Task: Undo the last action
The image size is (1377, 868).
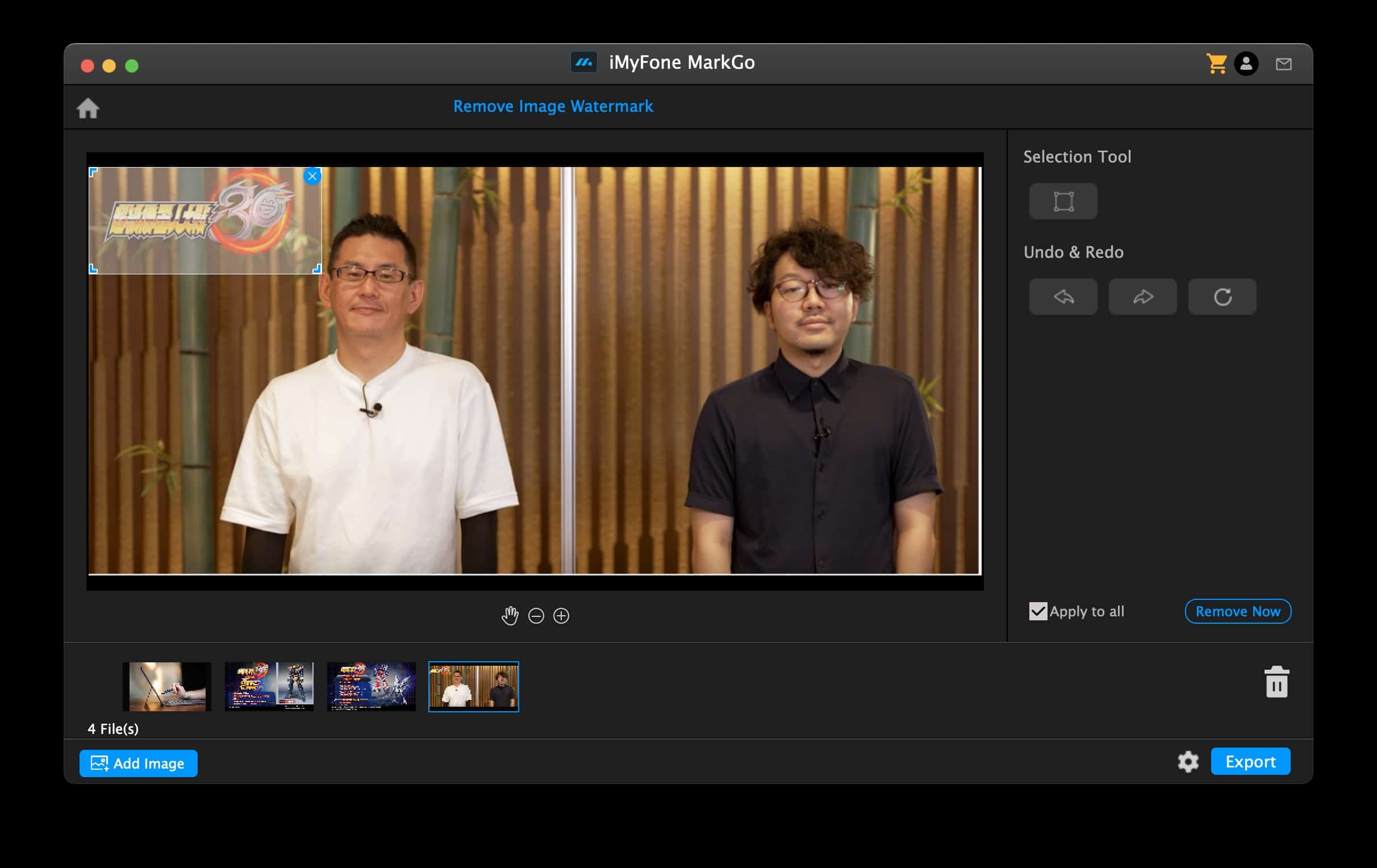Action: click(x=1063, y=297)
